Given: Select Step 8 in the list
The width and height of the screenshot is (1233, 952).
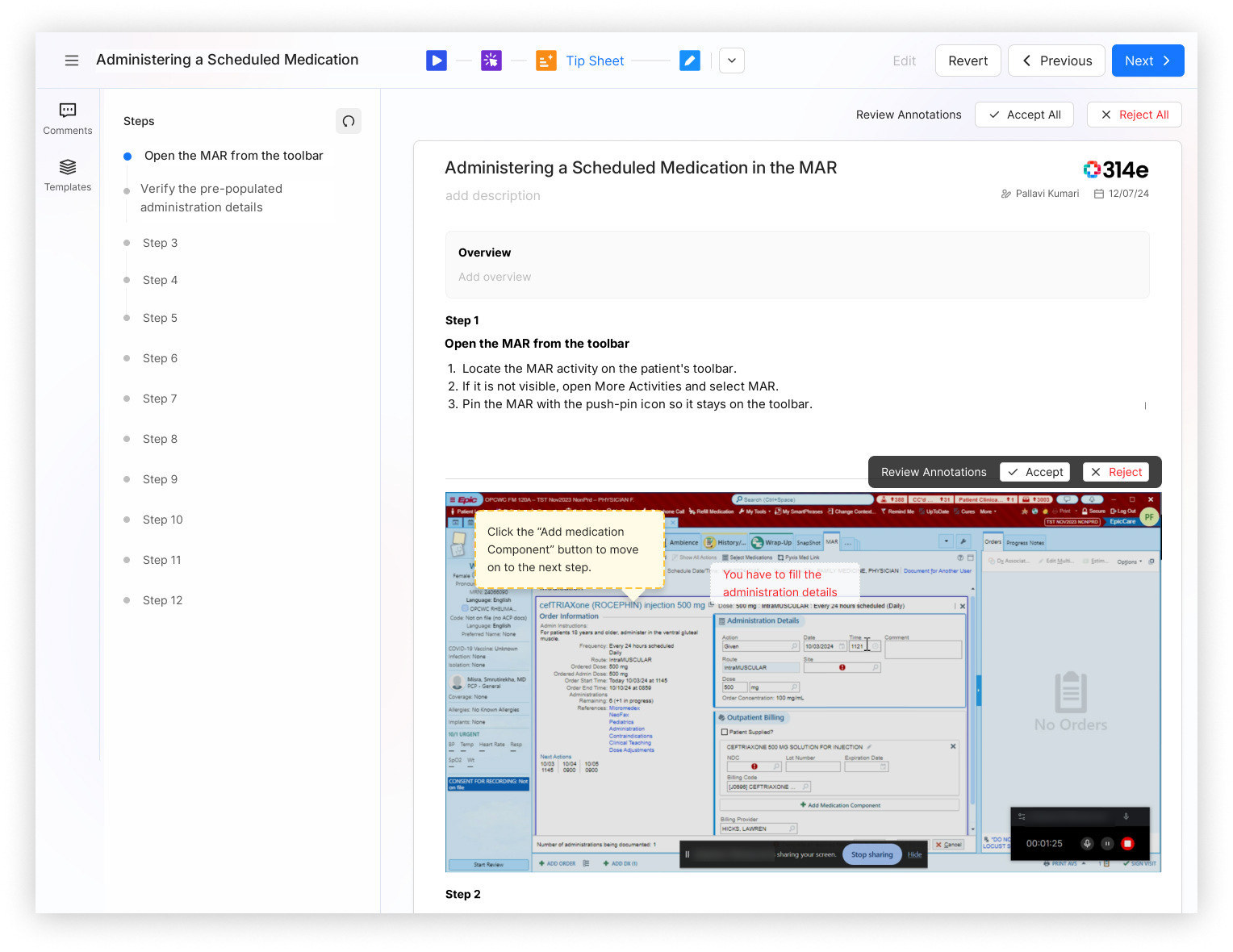Looking at the screenshot, I should (x=160, y=439).
